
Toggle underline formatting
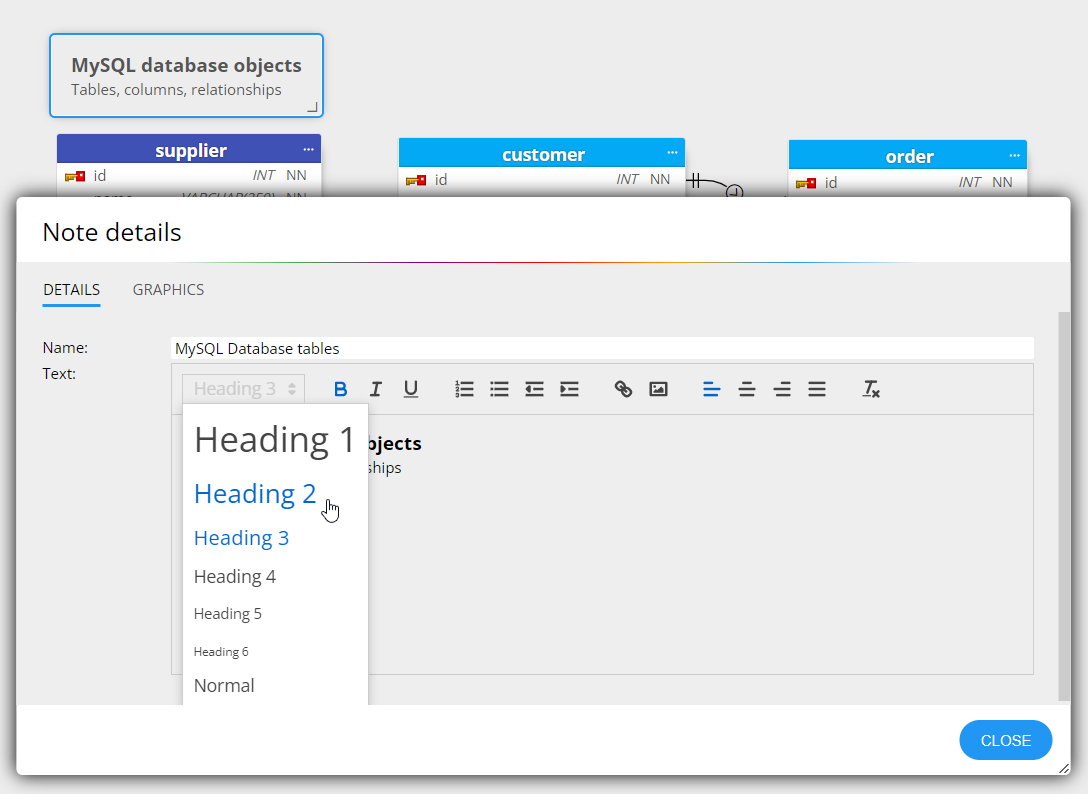tap(410, 389)
